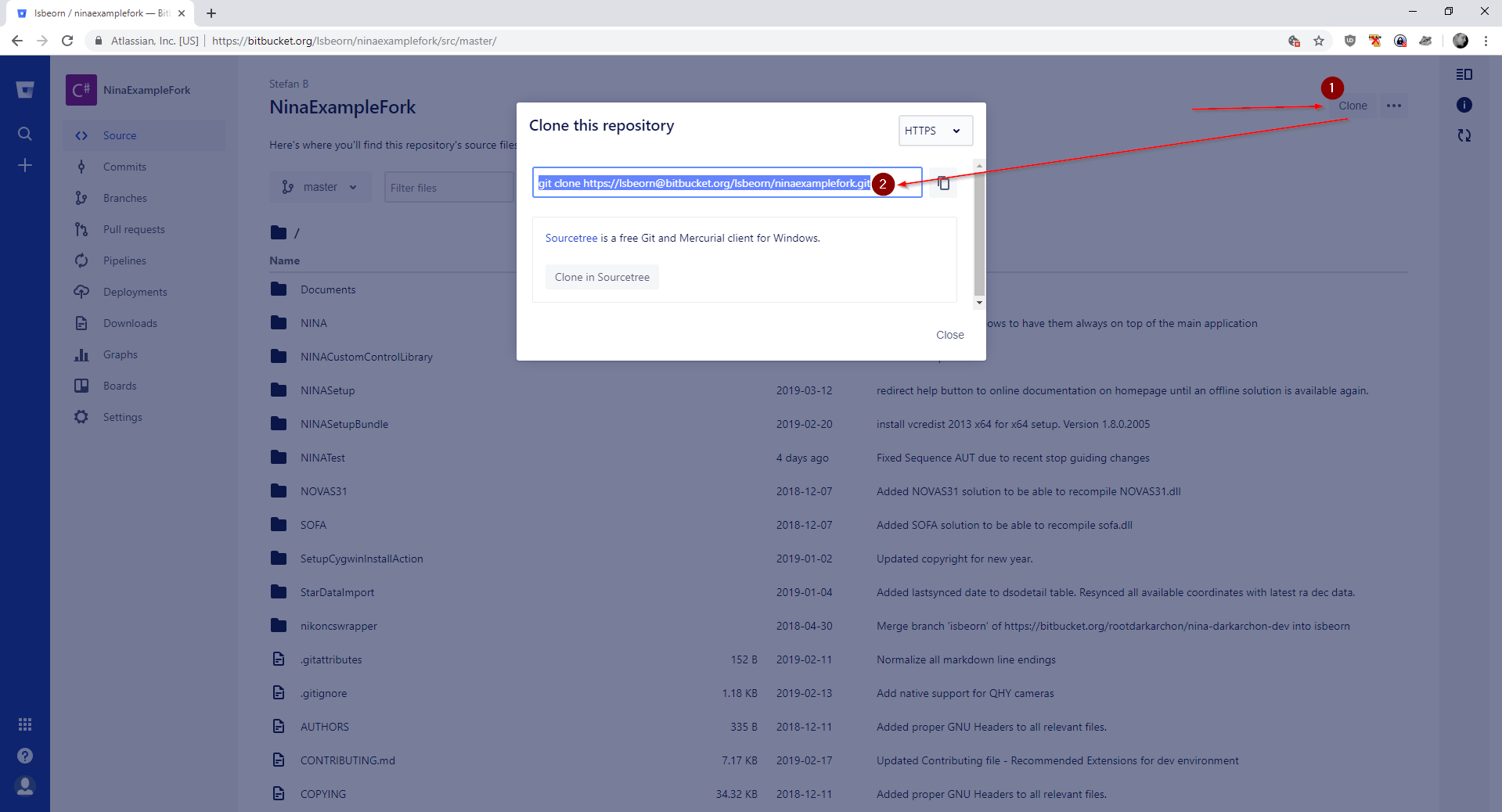Click the sync refresh icon on right rail
1502x812 pixels.
pos(1464,135)
